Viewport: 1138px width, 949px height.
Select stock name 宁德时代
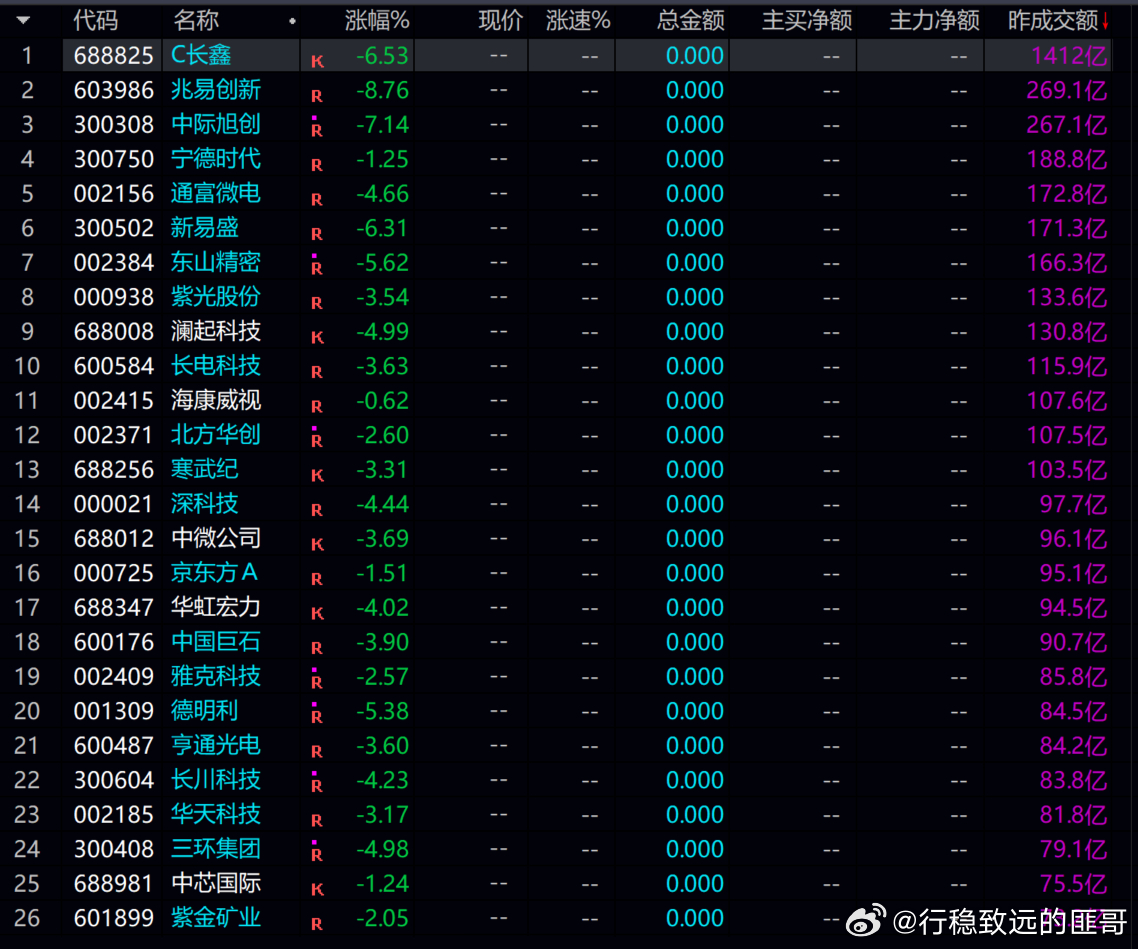click(x=216, y=159)
